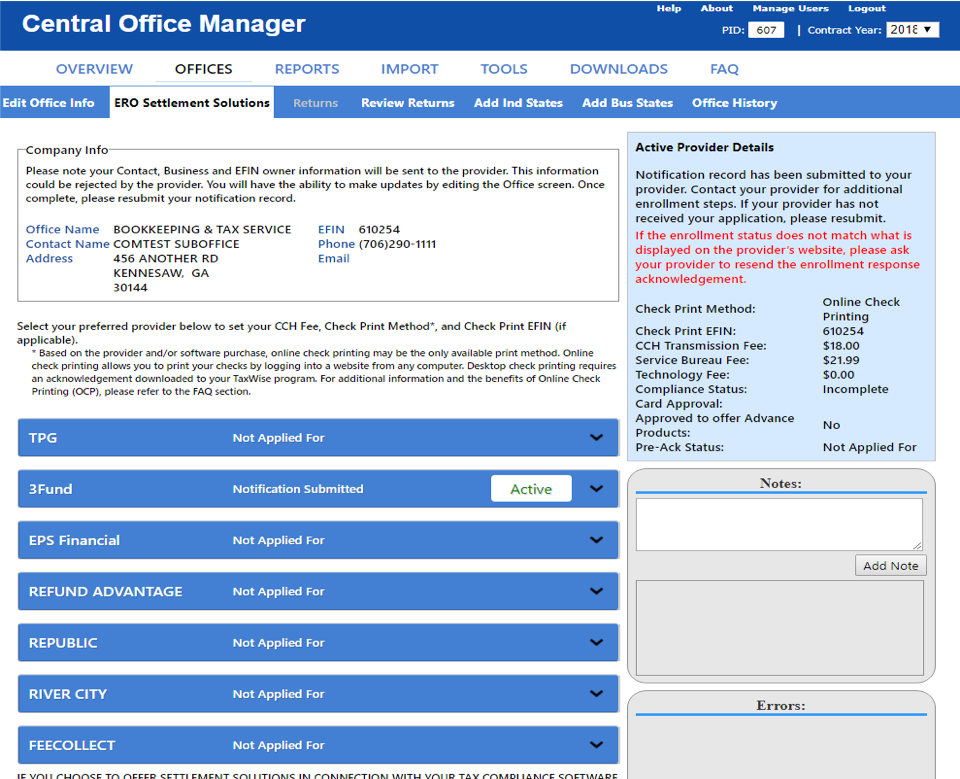Viewport: 960px width, 779px height.
Task: Expand the REPUBLIC provider chevron
Action: click(596, 642)
